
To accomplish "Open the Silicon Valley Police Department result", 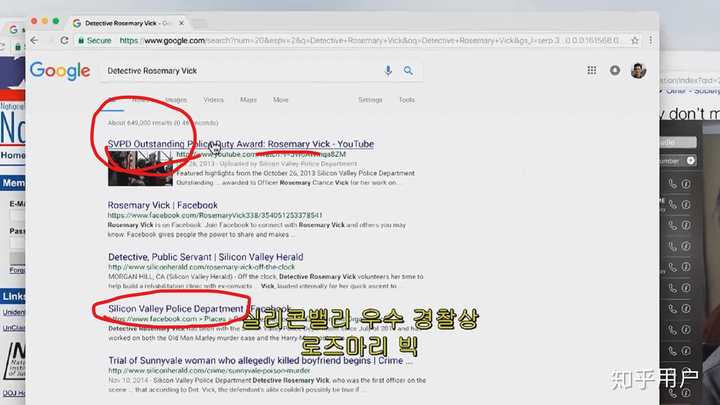I will [x=199, y=309].
